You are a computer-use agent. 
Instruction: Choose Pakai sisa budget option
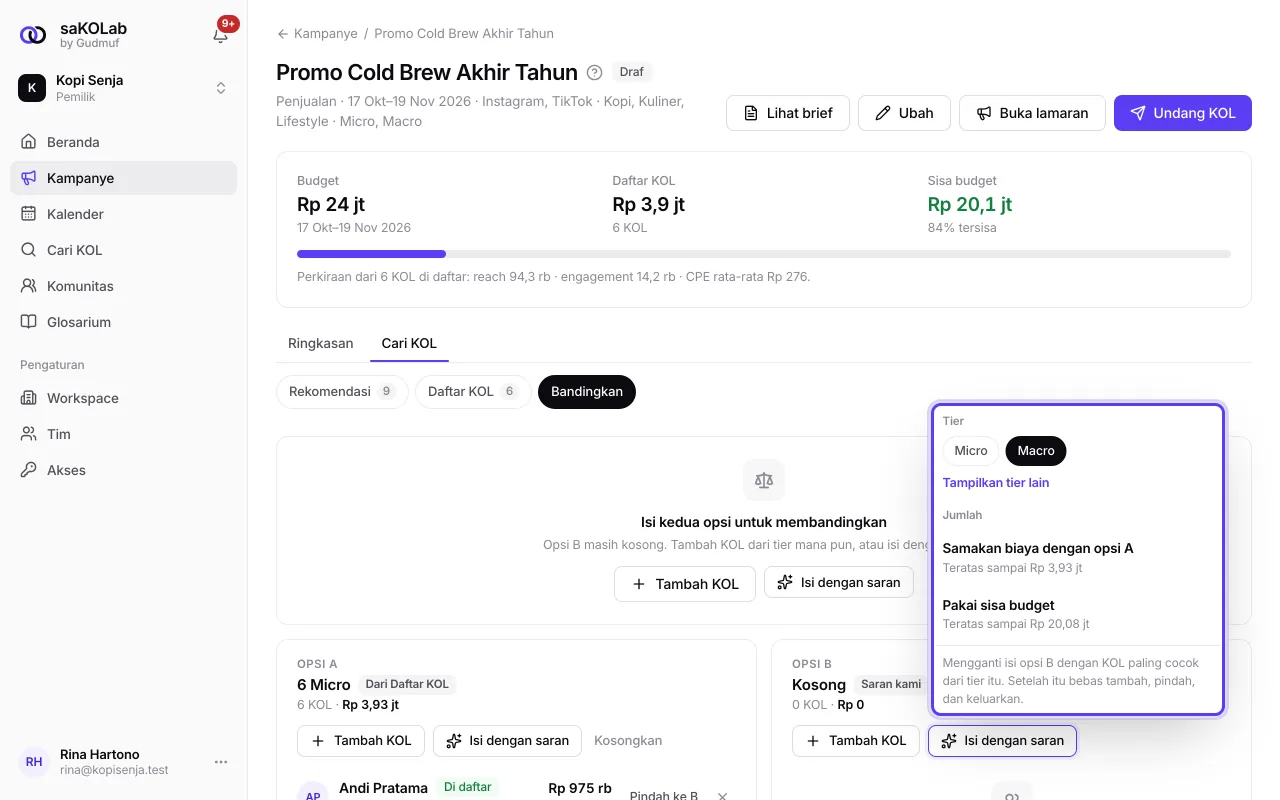(1077, 614)
